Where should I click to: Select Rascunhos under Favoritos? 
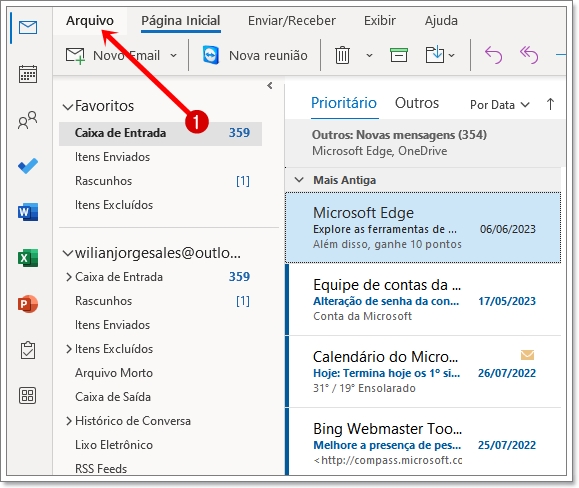[103, 181]
